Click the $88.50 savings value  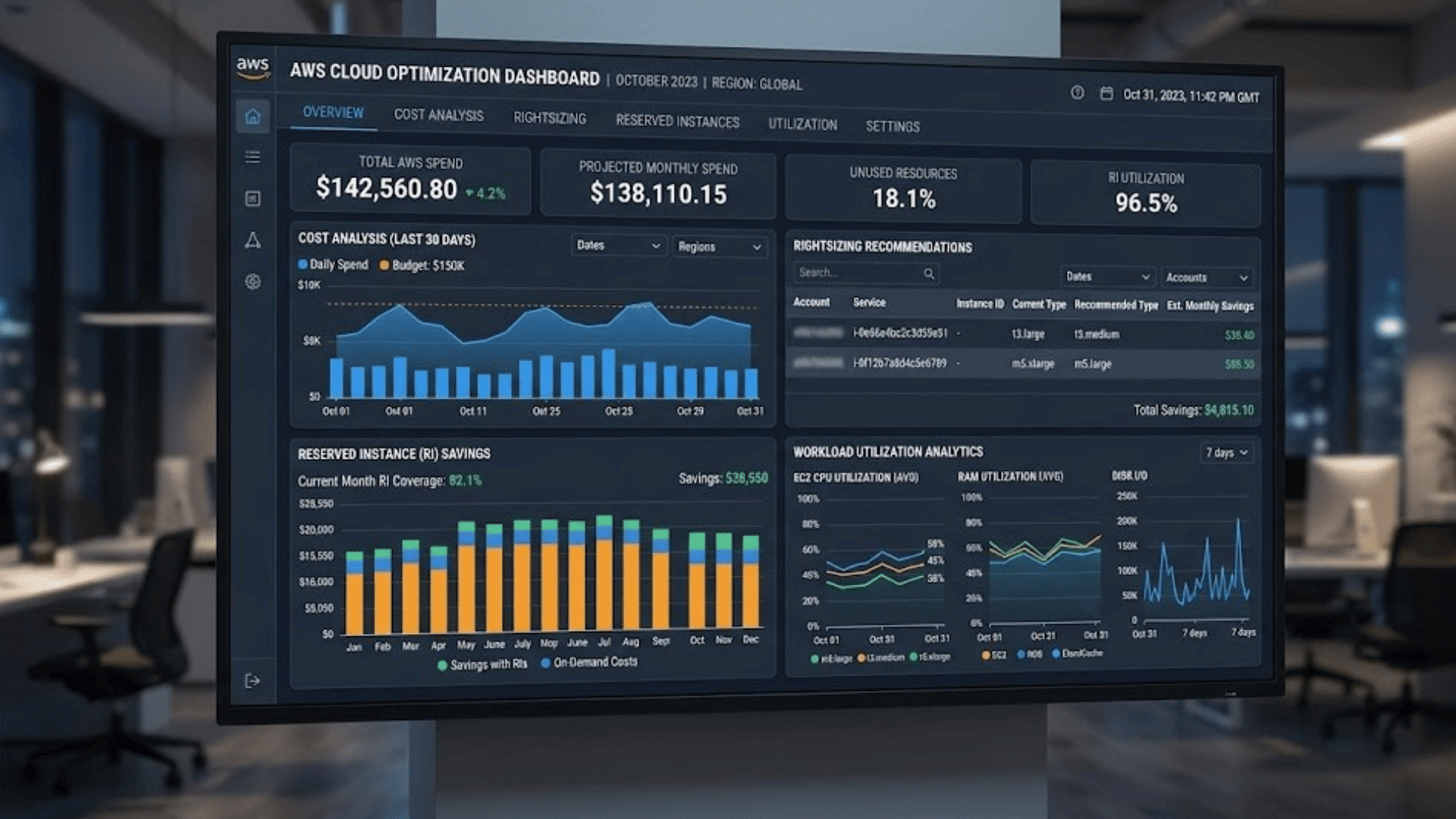coord(1239,365)
